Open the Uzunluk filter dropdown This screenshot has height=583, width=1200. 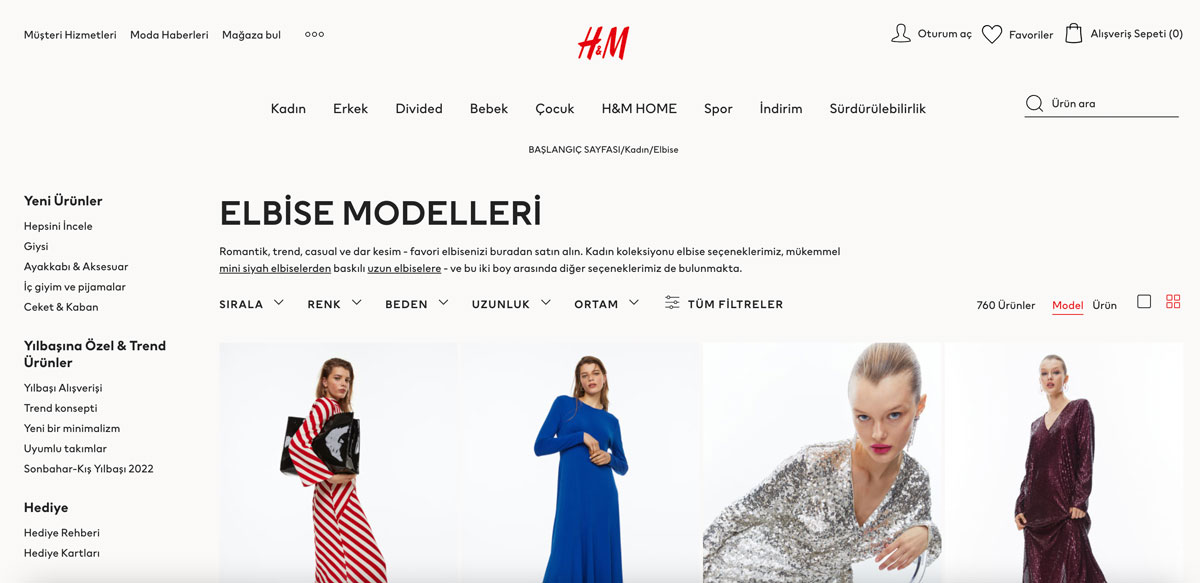[x=512, y=304]
